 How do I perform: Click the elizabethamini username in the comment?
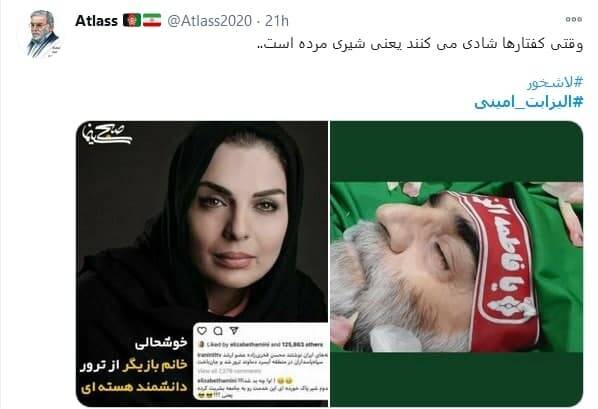point(217,380)
